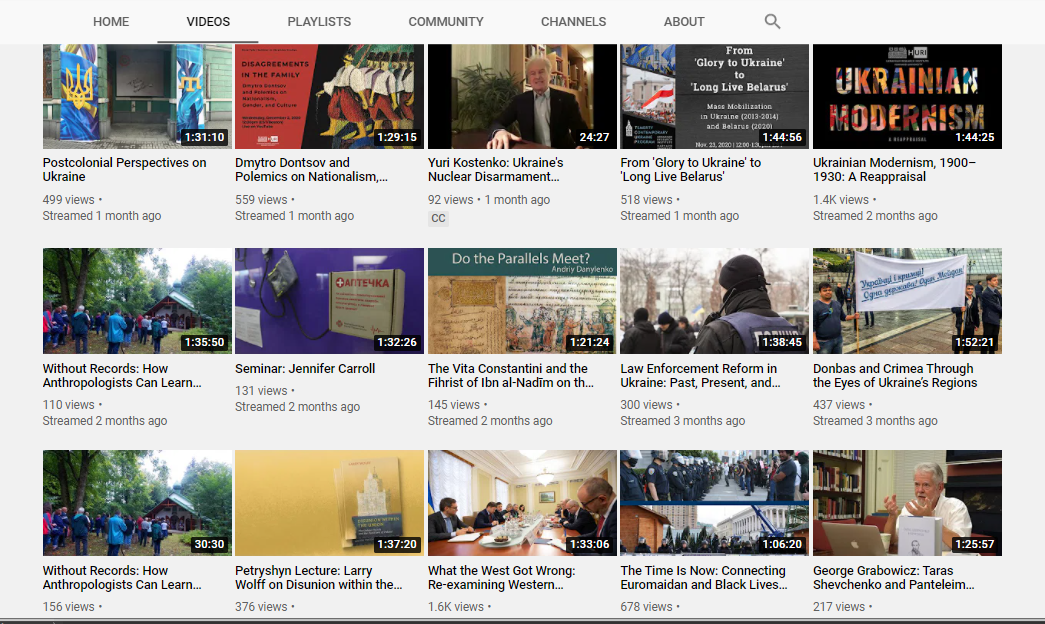
Task: Click the 24:27 duration badge
Action: pyautogui.click(x=594, y=137)
